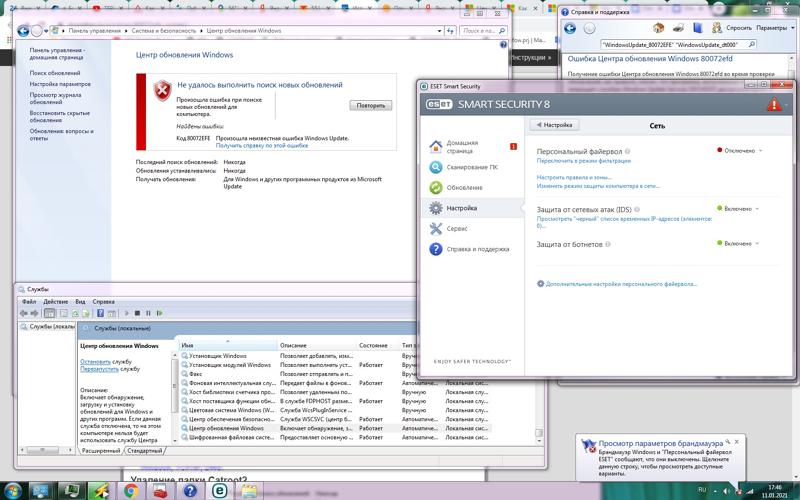The height and width of the screenshot is (500, 800).
Task: Open Help home page house icon
Action: 658,28
